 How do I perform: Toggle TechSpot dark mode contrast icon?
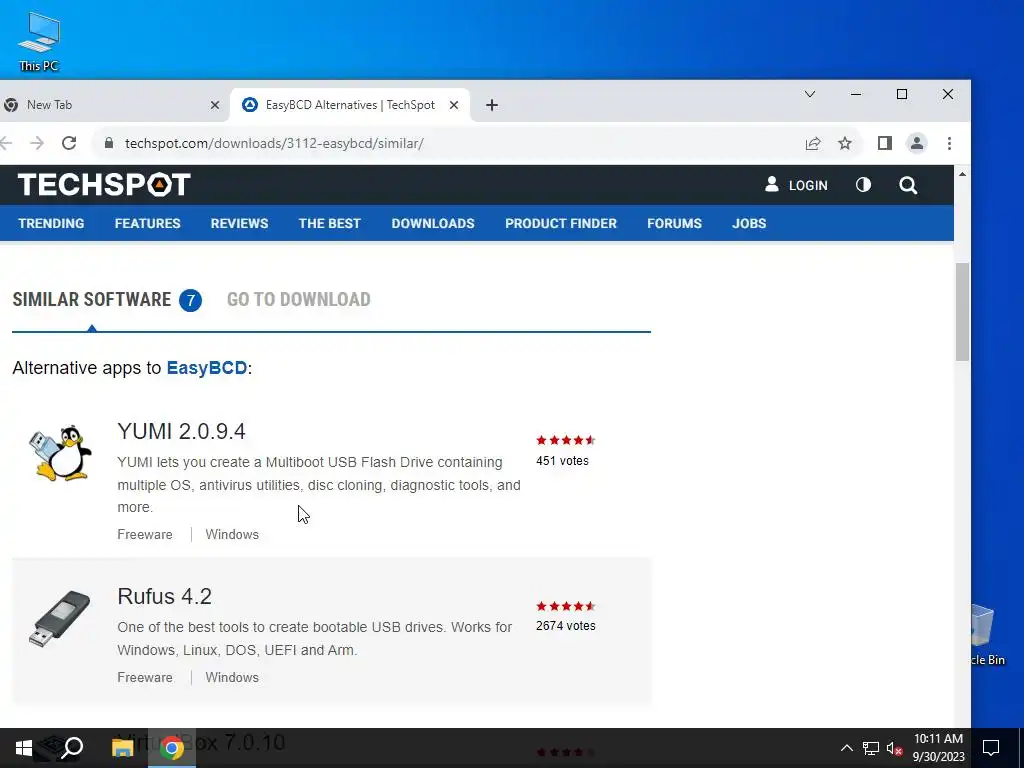coord(863,185)
